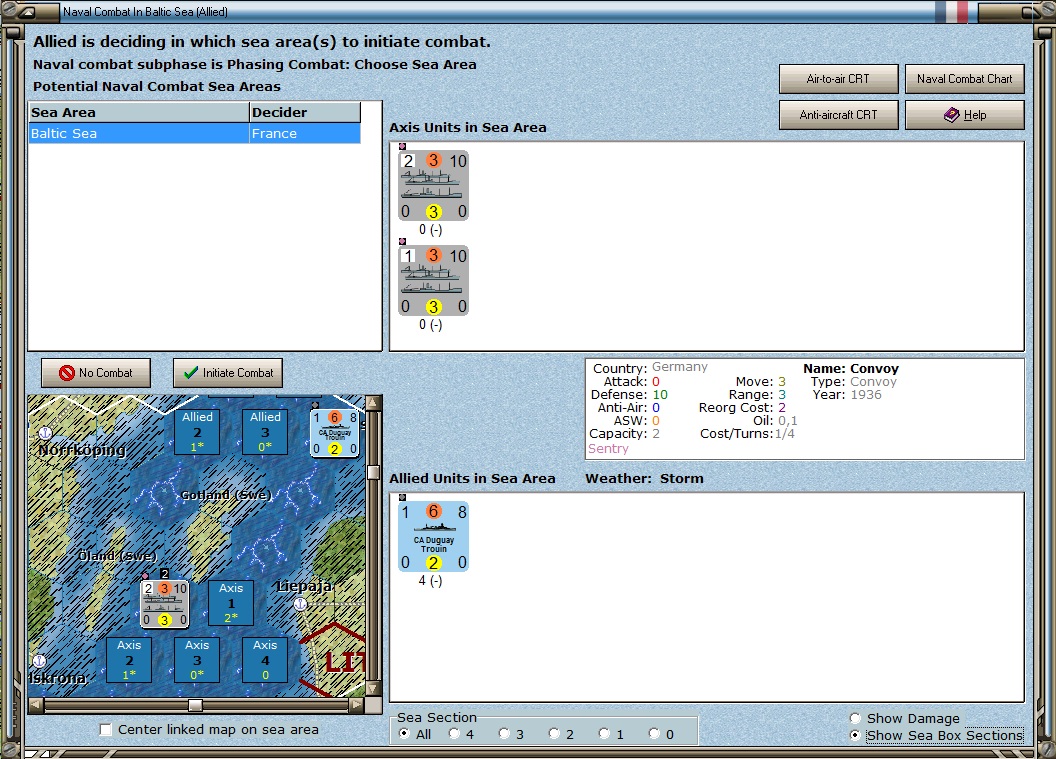The image size is (1056, 759).
Task: Click the Allied 3 sea box section on map
Action: [265, 432]
